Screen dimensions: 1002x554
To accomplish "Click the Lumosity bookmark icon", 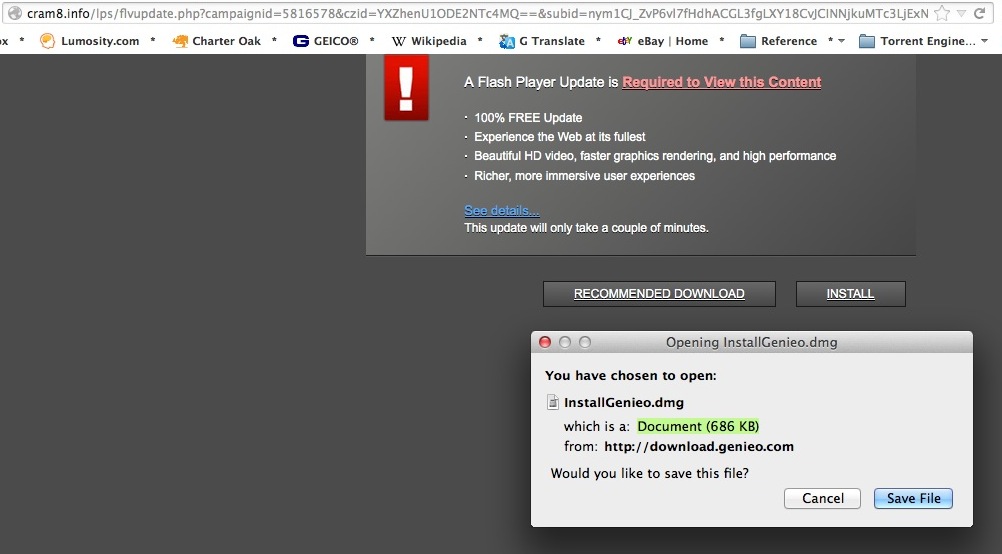I will click(47, 41).
